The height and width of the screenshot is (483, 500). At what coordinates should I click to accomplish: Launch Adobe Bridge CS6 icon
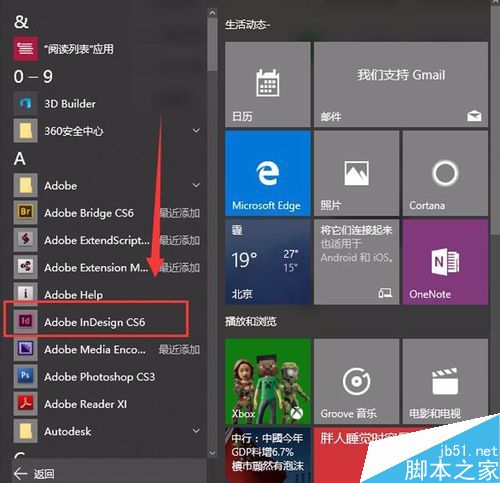point(26,212)
